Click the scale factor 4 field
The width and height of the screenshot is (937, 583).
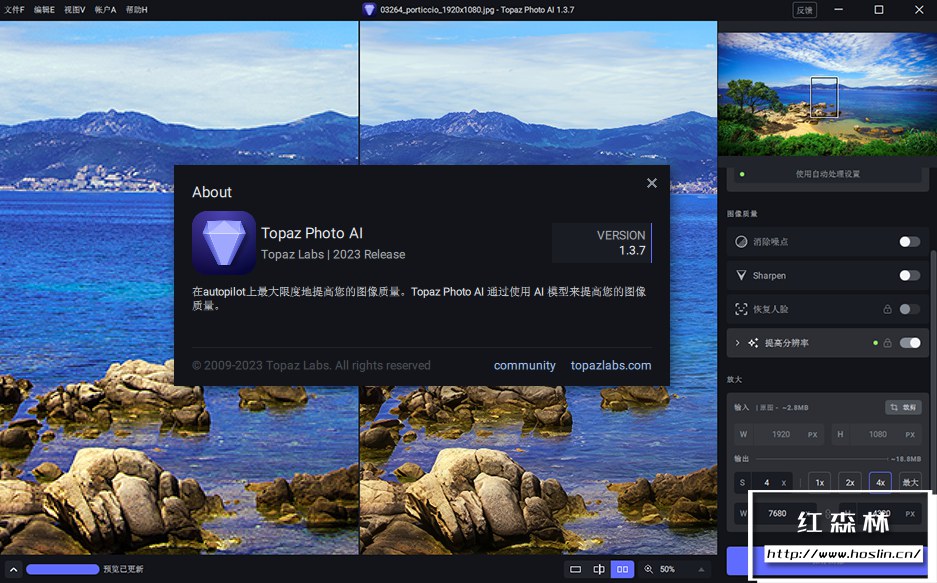coord(766,483)
